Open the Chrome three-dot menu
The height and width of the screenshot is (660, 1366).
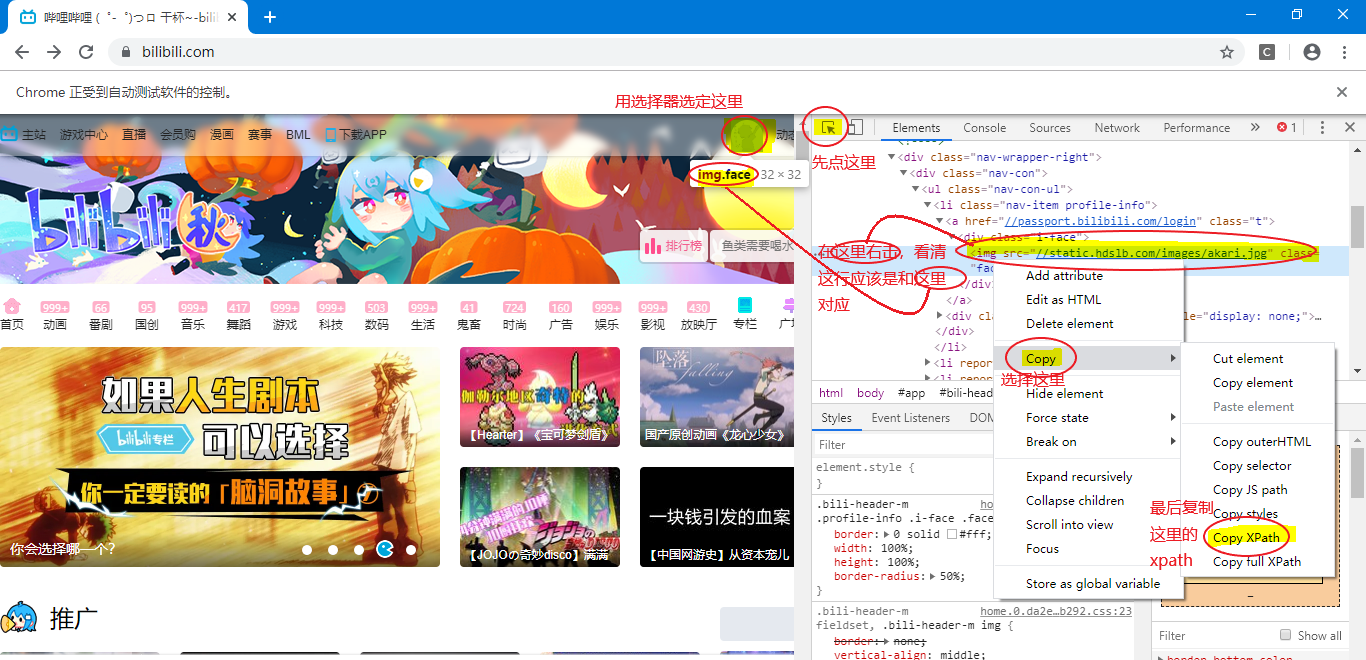(1344, 52)
